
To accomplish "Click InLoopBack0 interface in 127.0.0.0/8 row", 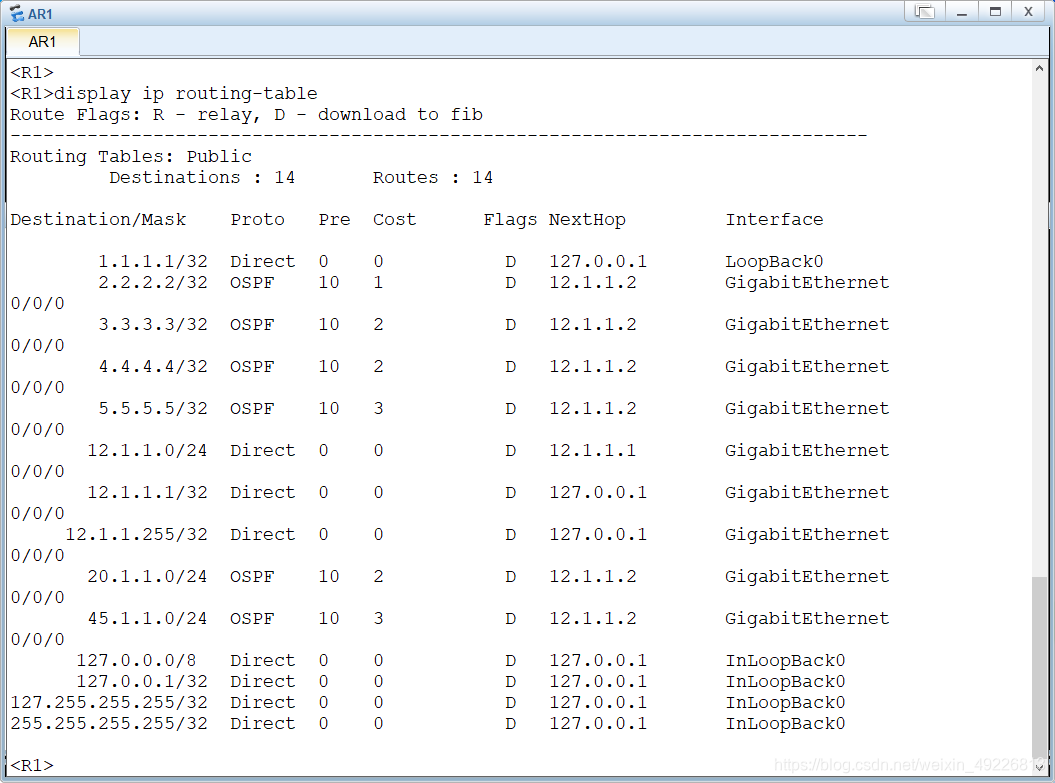I will (x=785, y=661).
